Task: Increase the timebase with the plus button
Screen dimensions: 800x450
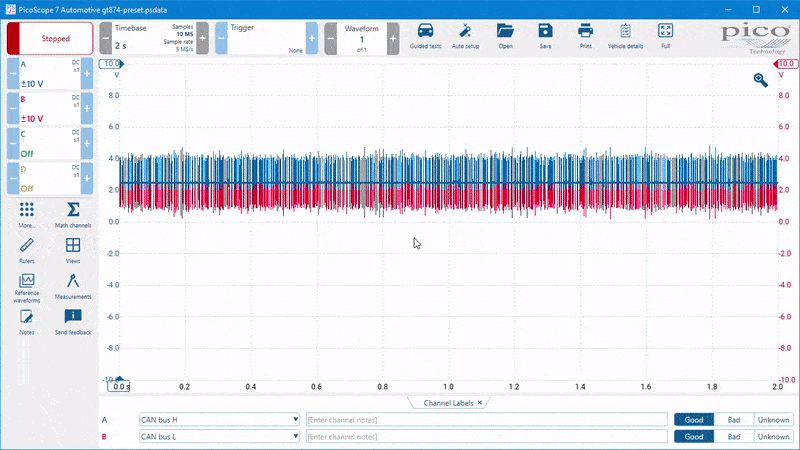Action: 202,38
